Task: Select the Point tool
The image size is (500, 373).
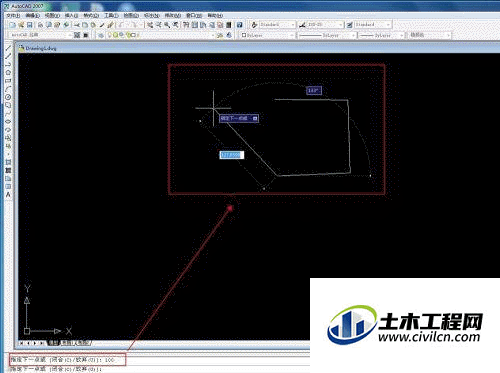Action: pos(8,154)
